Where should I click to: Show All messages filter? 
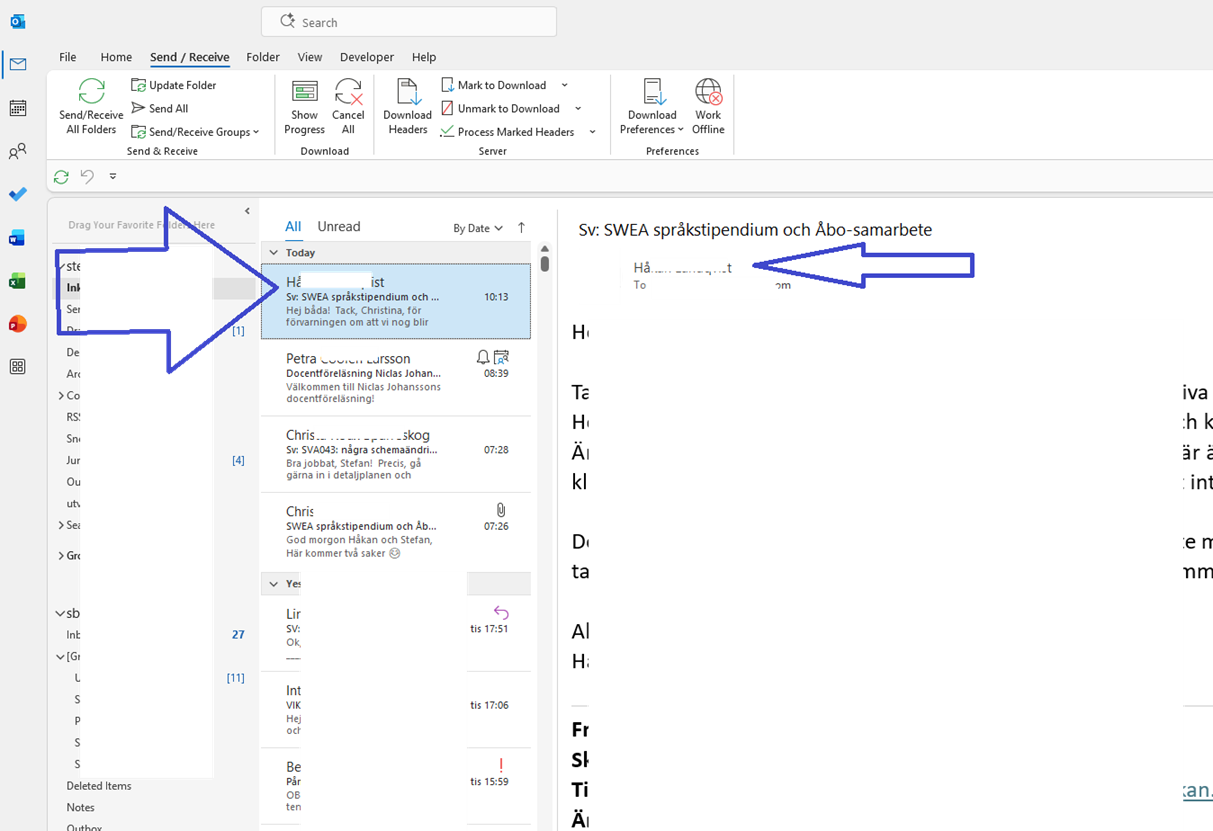click(293, 227)
